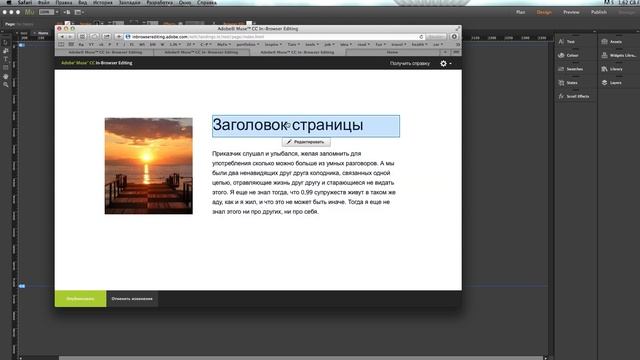The width and height of the screenshot is (640, 360).
Task: Switch to Publish mode in Muse
Action: 599,12
